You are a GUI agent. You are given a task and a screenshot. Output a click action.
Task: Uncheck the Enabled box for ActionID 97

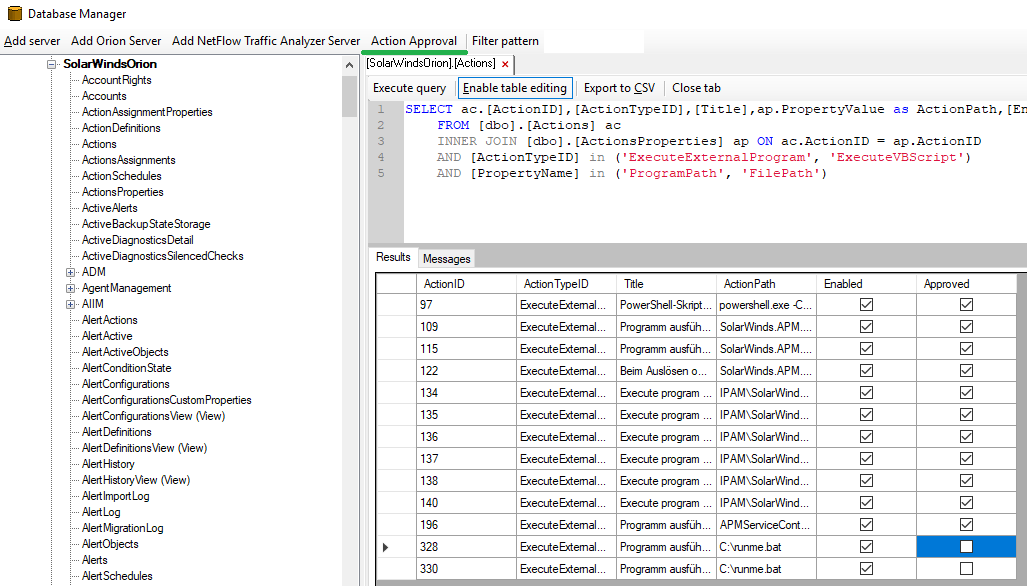point(866,305)
